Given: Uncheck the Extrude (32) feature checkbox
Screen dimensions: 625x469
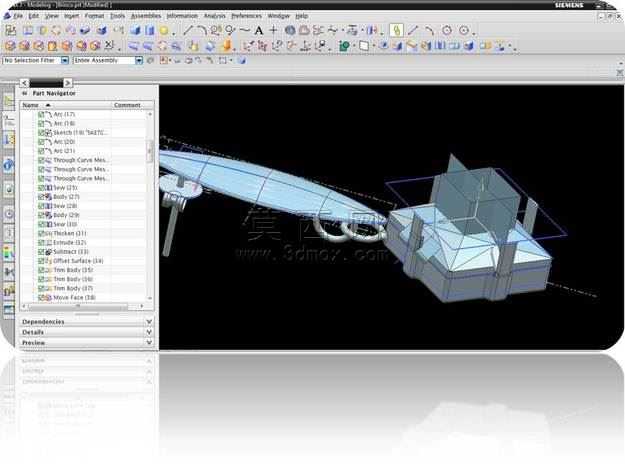Looking at the screenshot, I should point(41,242).
